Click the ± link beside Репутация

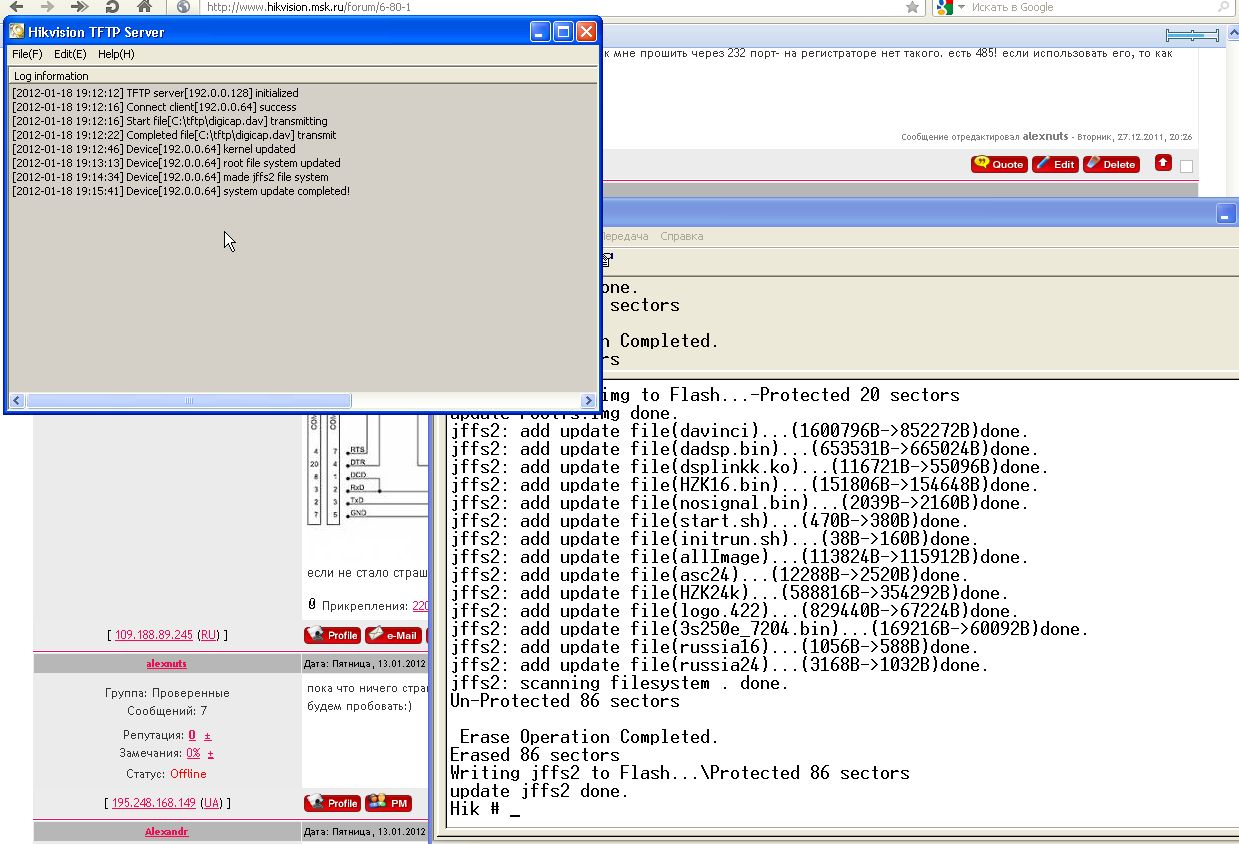[208, 735]
